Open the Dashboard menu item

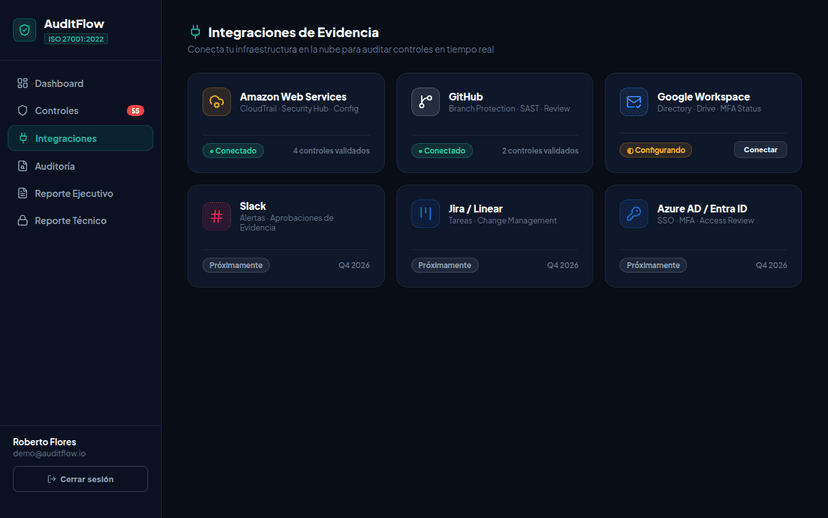(x=80, y=83)
